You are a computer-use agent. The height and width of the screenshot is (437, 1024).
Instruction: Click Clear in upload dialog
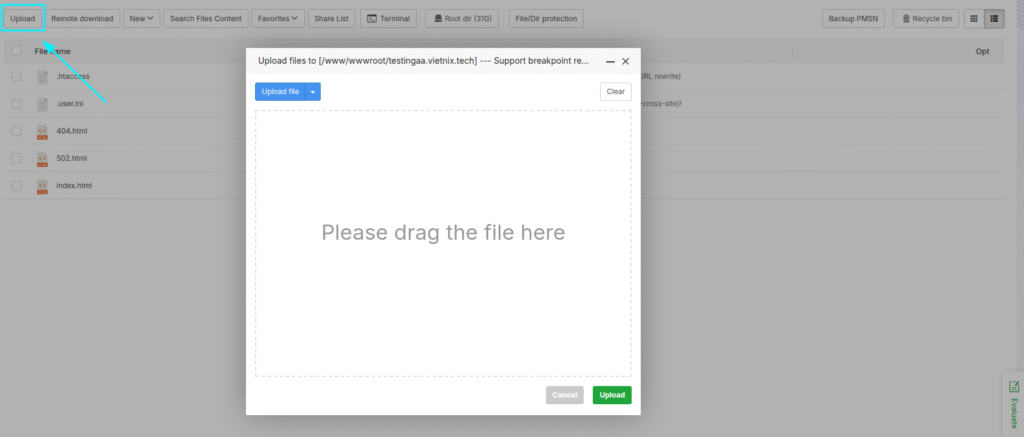coord(615,92)
